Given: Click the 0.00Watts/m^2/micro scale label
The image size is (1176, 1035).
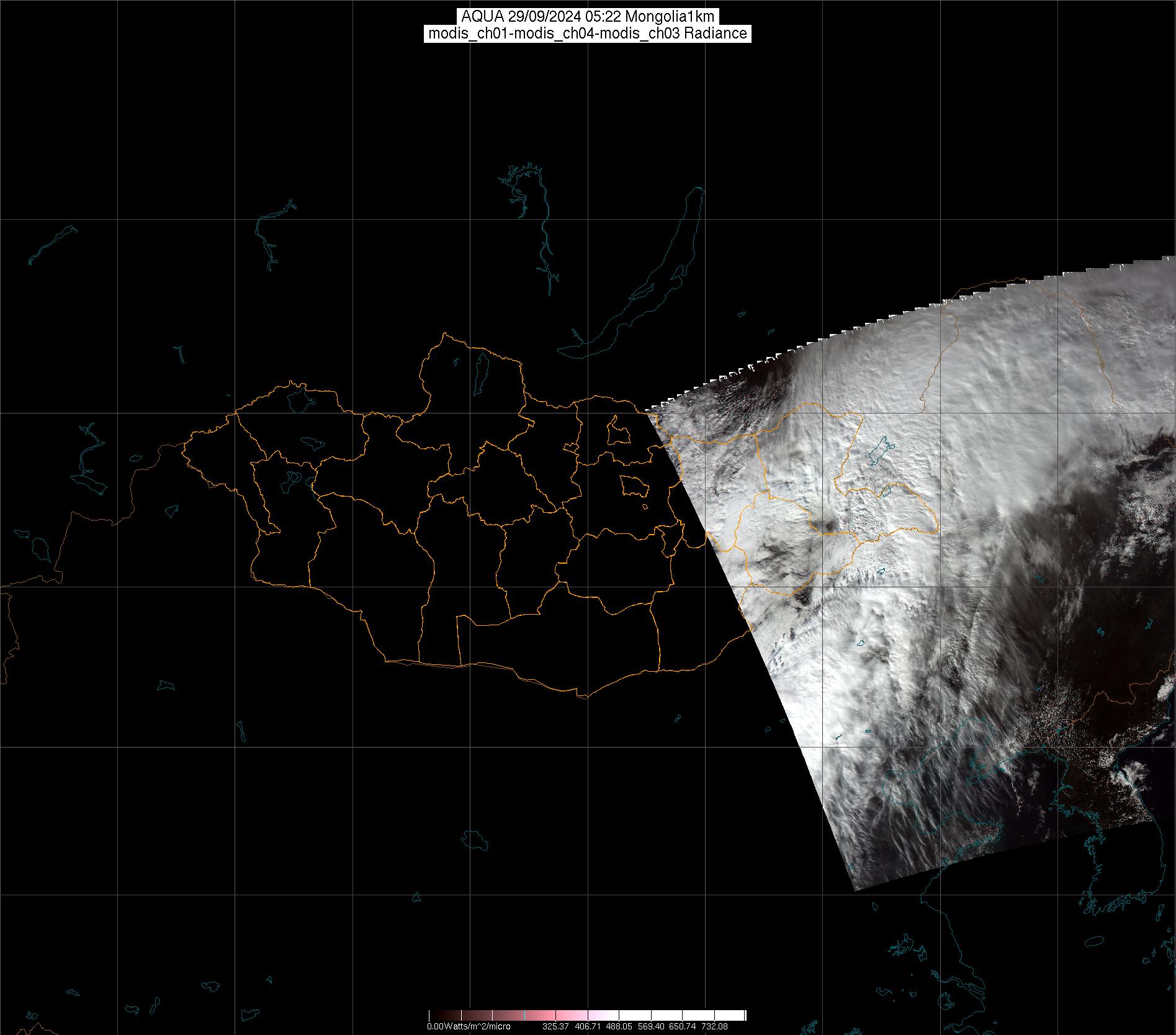Looking at the screenshot, I should 468,1026.
